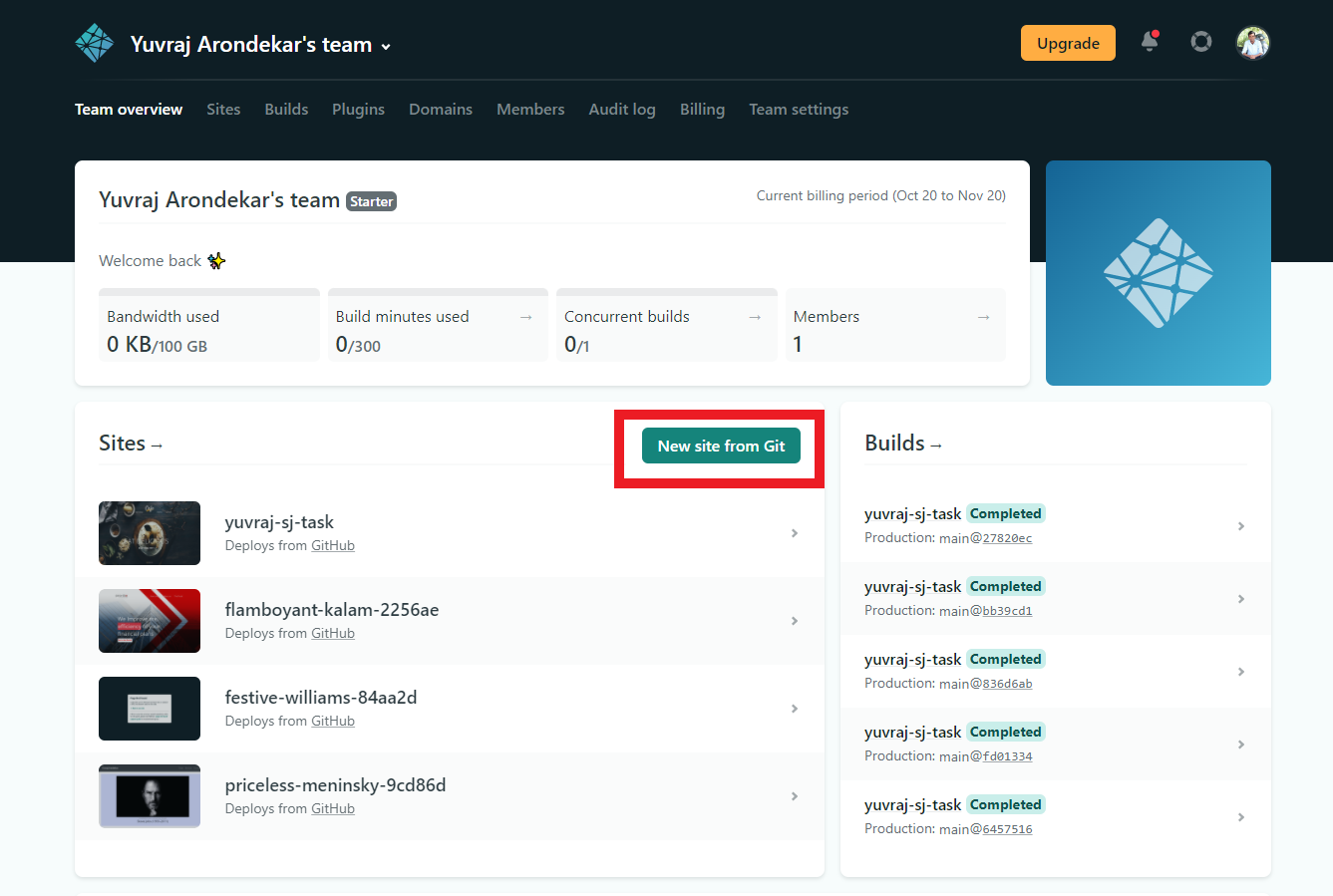Click the arrow icon on Concurrent builds card
This screenshot has width=1333, height=896.
point(755,316)
